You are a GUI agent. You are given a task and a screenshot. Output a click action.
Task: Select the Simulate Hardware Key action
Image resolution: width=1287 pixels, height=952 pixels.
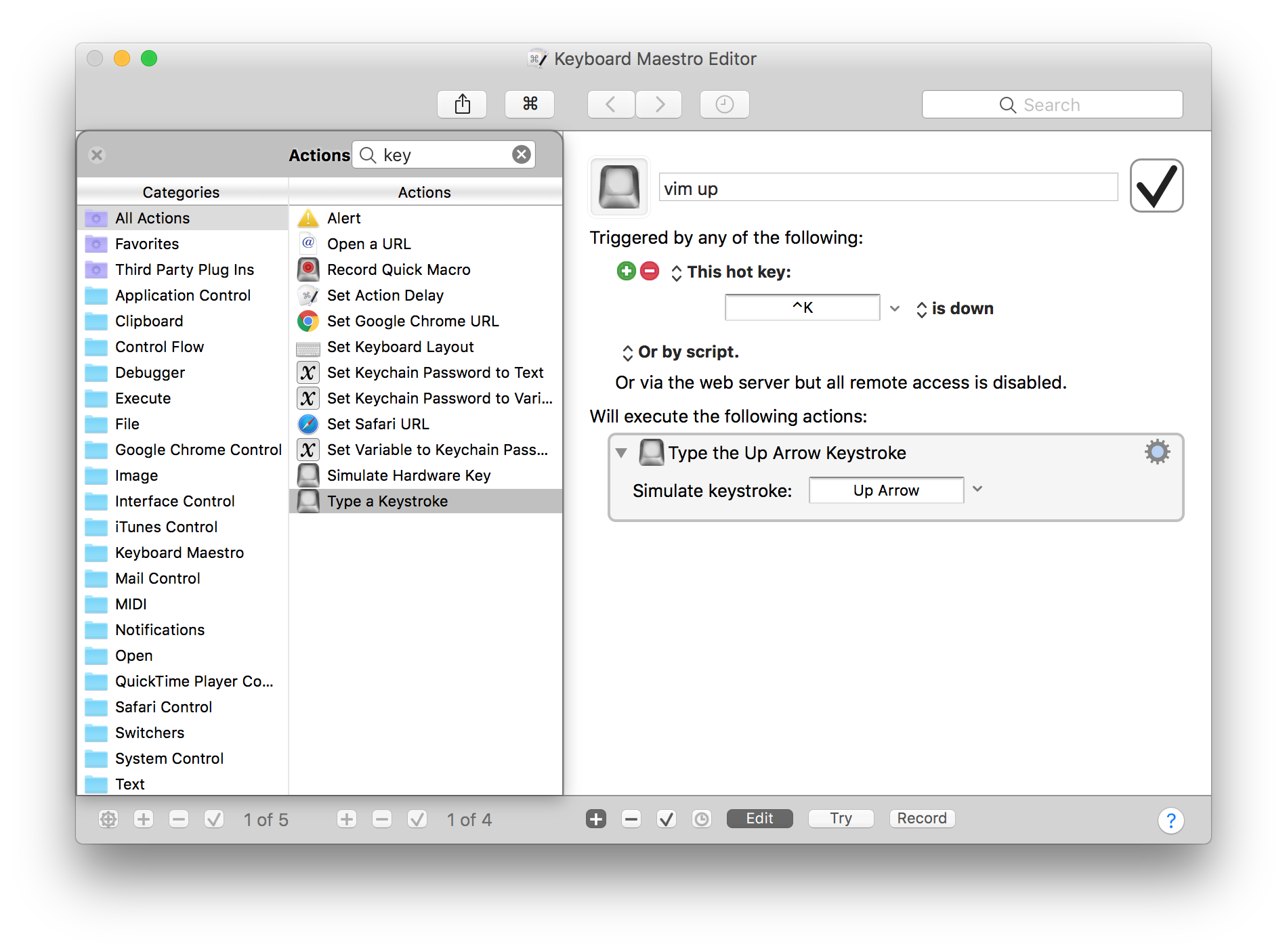point(425,475)
